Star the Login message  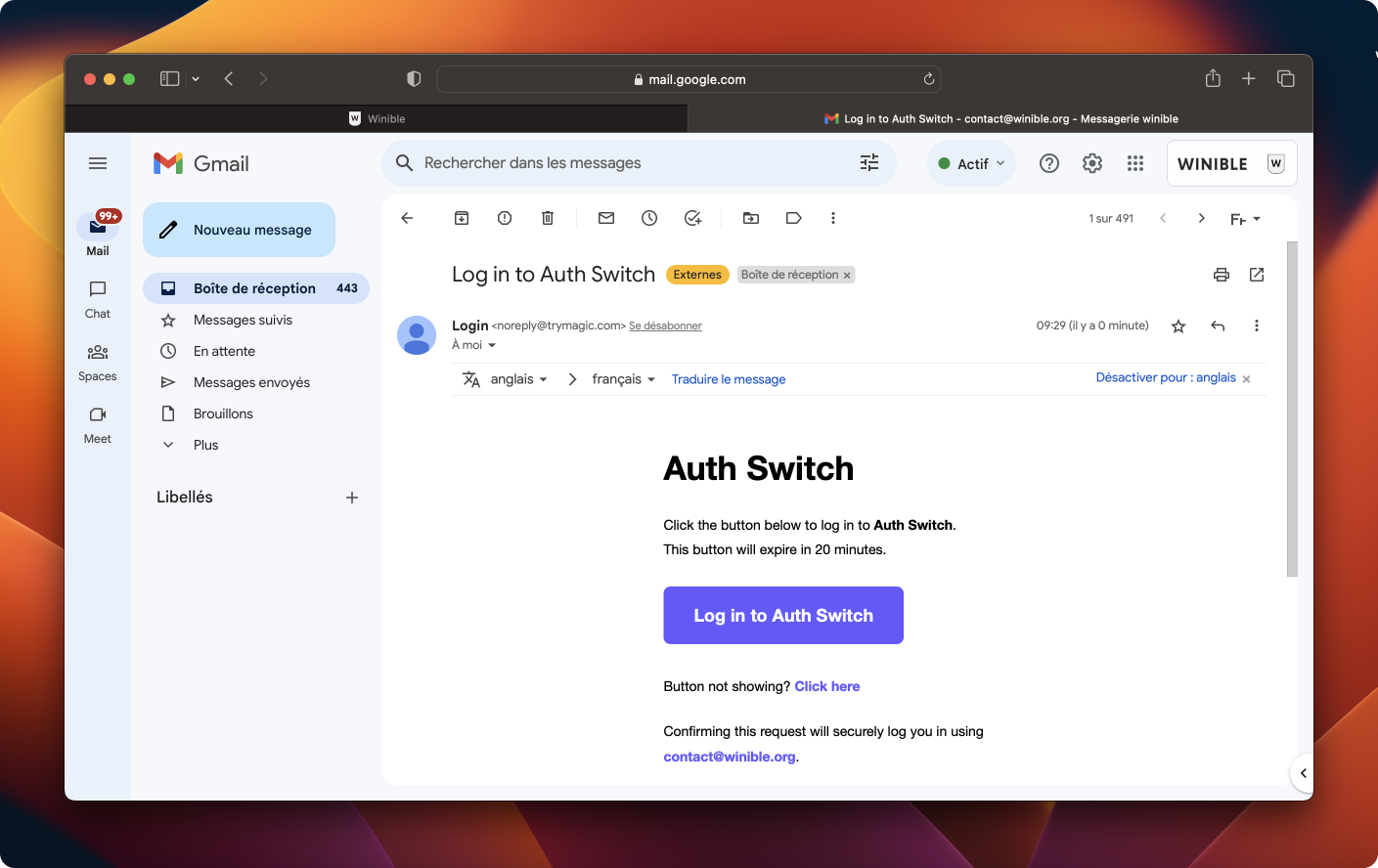click(1178, 325)
